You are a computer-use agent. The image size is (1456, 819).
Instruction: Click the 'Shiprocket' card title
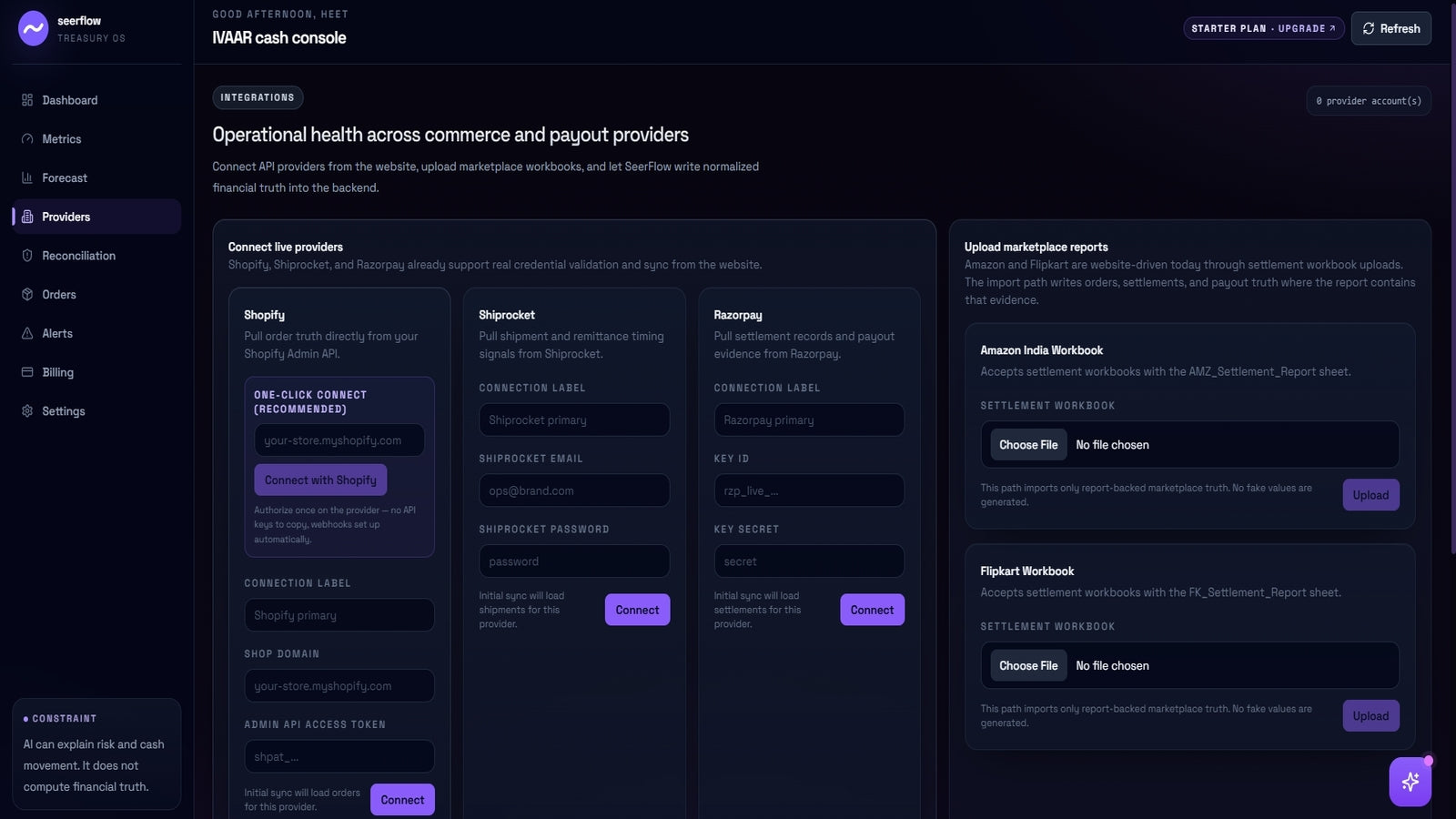(x=507, y=315)
